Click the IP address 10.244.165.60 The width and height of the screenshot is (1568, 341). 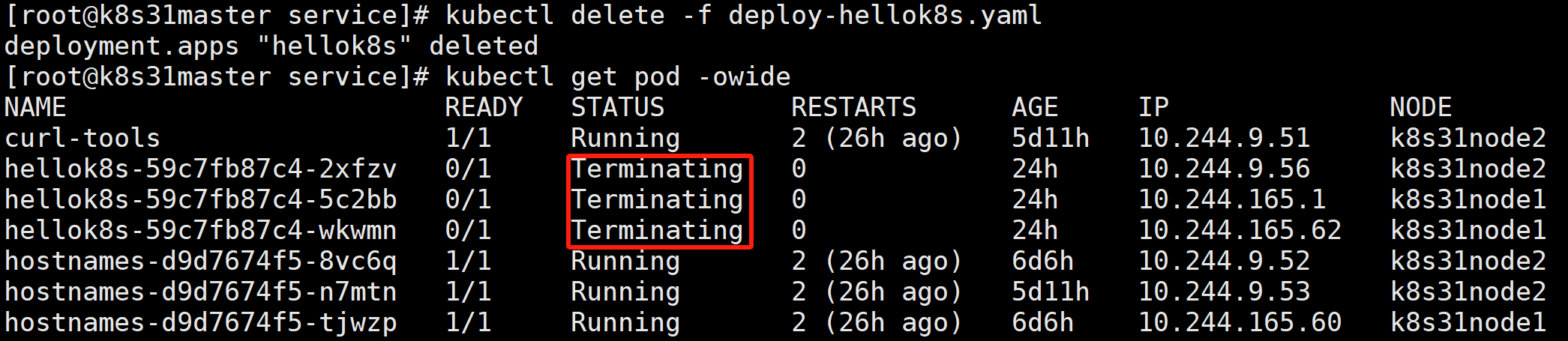coord(1240,322)
